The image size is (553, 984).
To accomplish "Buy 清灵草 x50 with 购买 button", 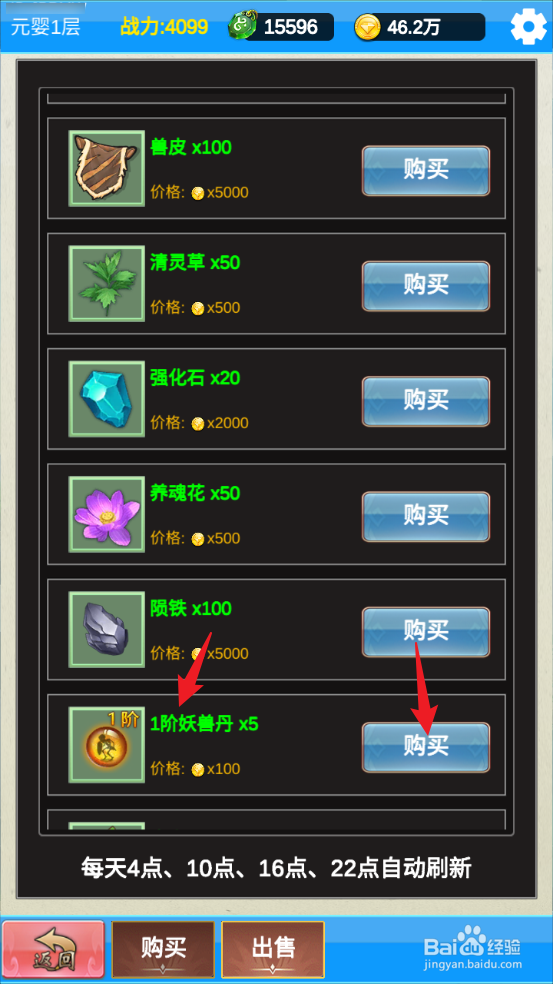I will (426, 286).
